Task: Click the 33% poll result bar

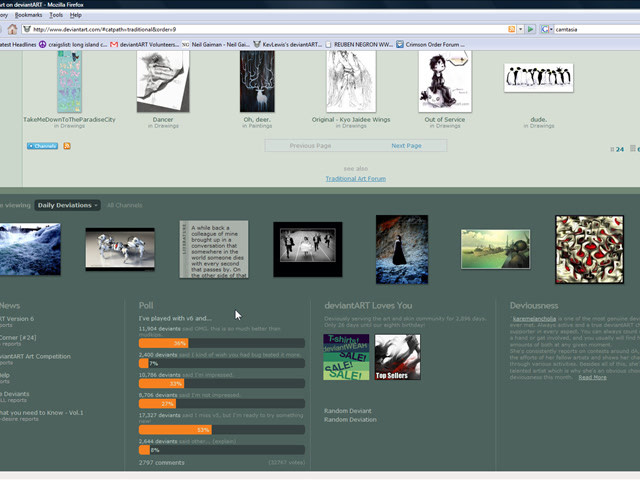Action: pos(222,383)
